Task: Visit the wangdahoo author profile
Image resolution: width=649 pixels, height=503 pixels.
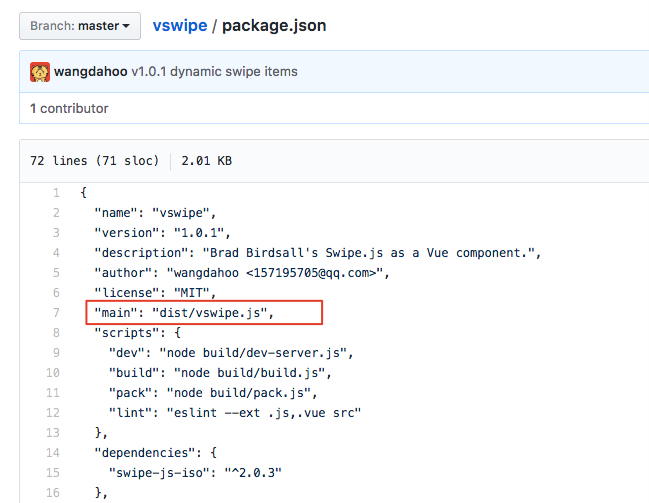Action: pos(91,72)
